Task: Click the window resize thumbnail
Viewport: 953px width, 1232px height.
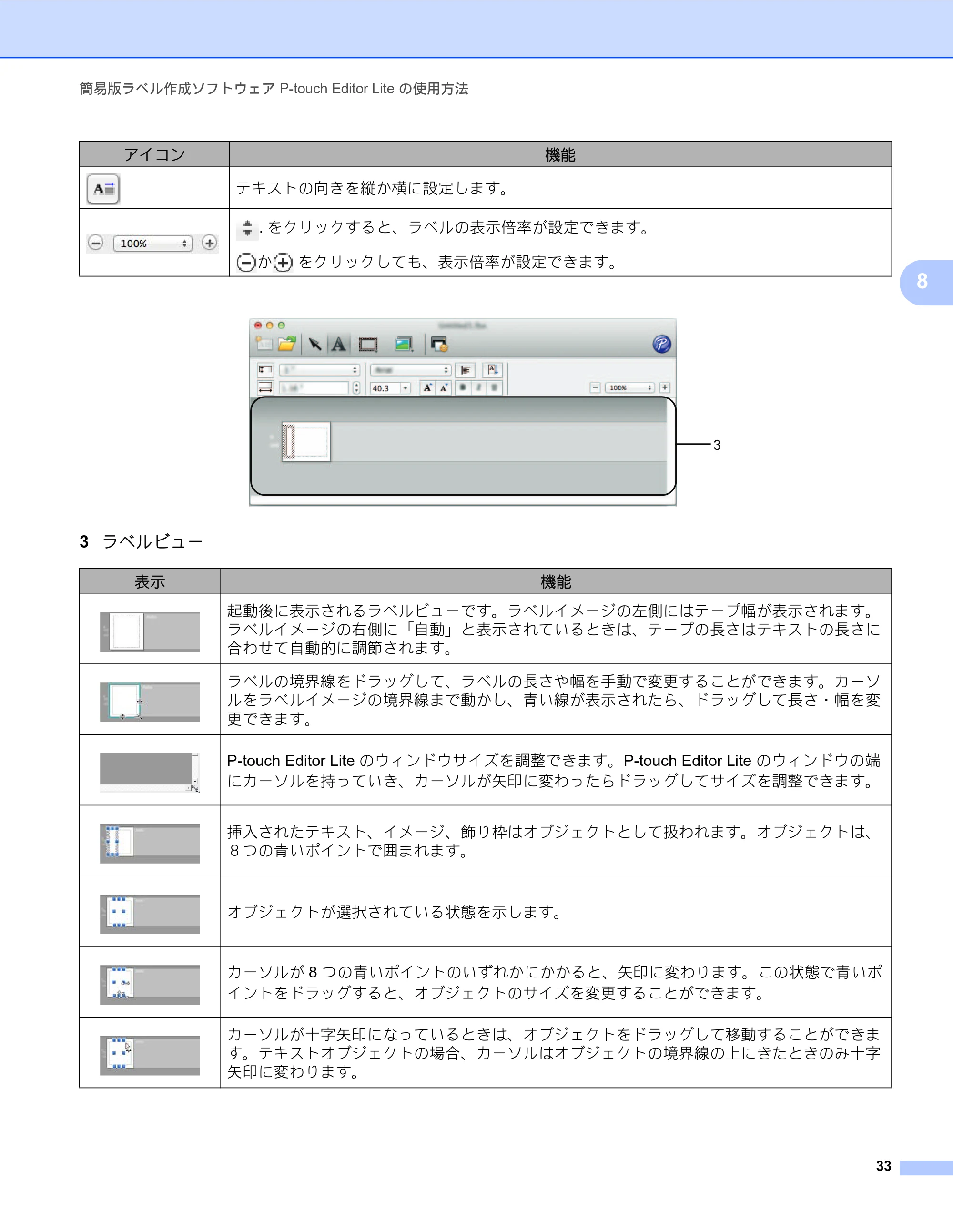Action: [150, 772]
